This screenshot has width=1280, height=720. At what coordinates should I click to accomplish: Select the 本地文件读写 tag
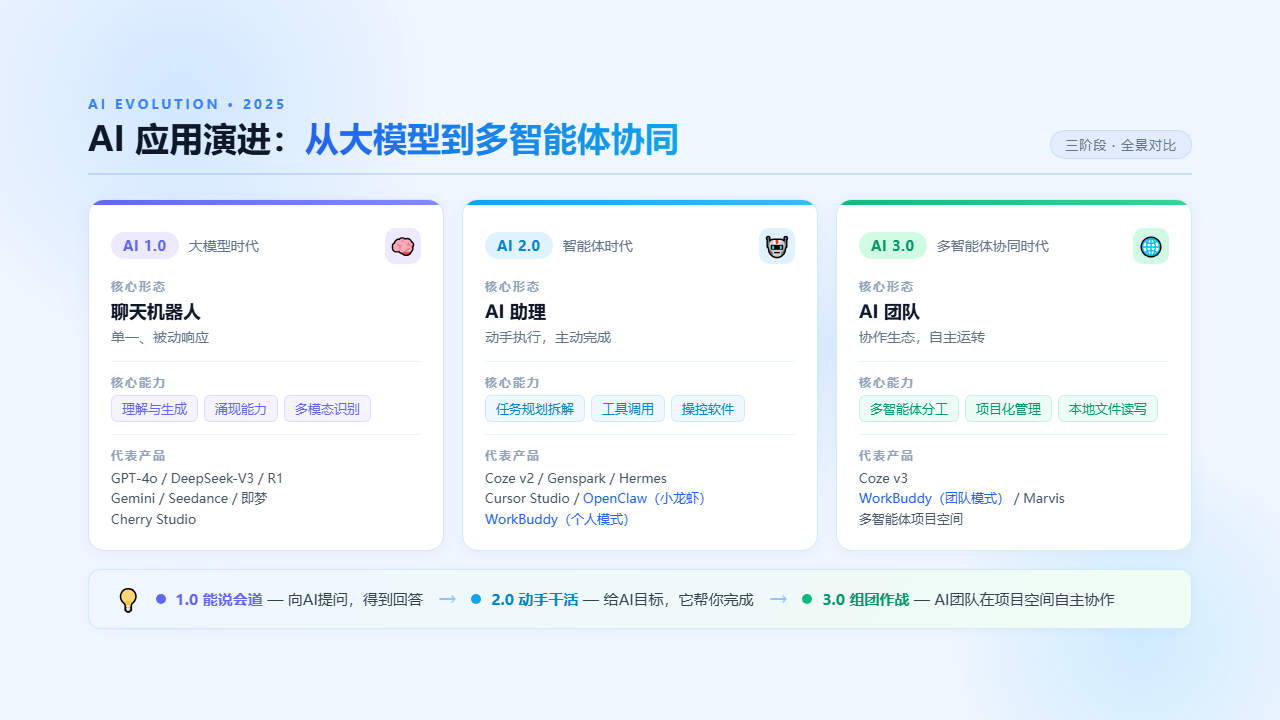1108,409
